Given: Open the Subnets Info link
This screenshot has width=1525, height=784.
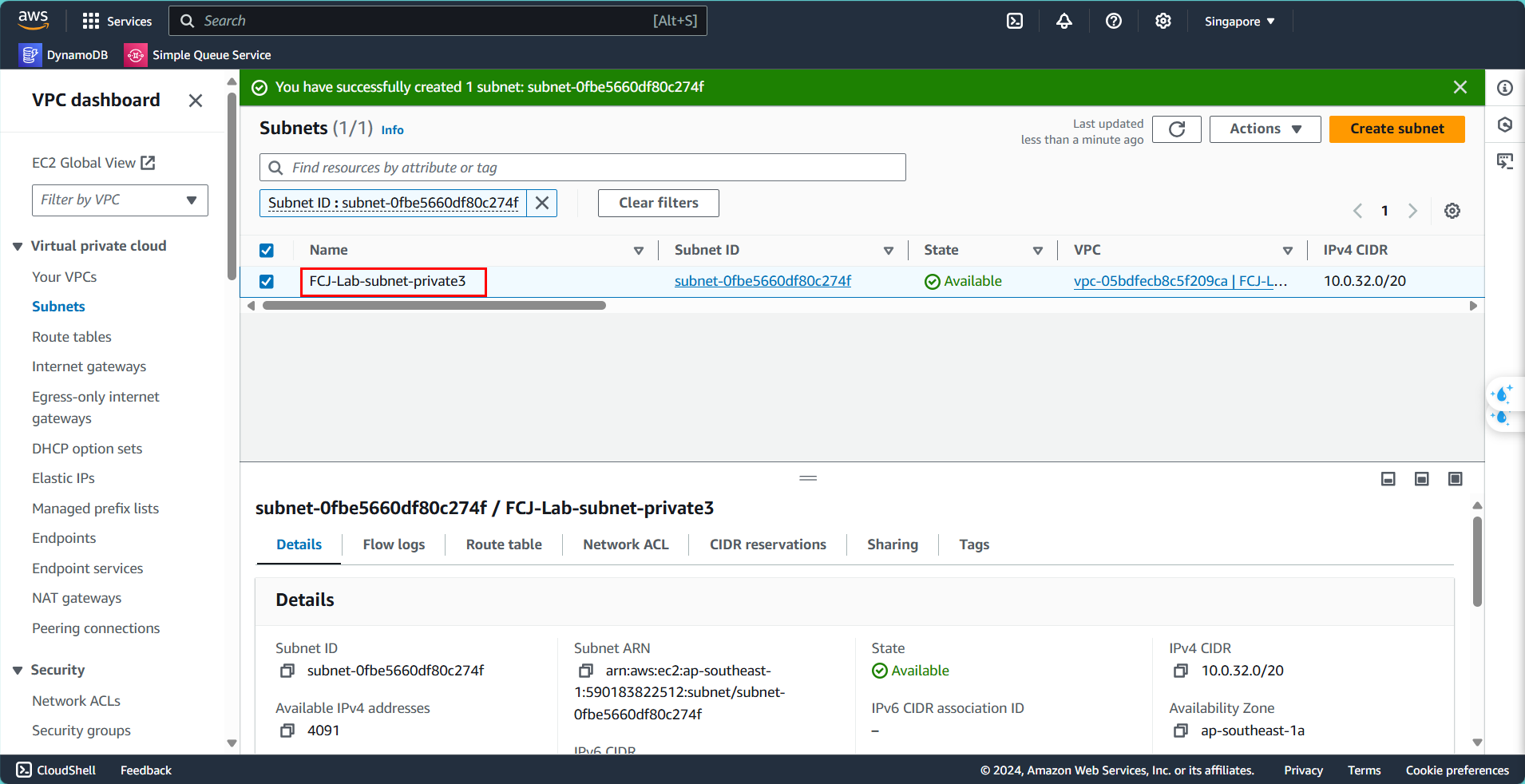Looking at the screenshot, I should pyautogui.click(x=392, y=130).
